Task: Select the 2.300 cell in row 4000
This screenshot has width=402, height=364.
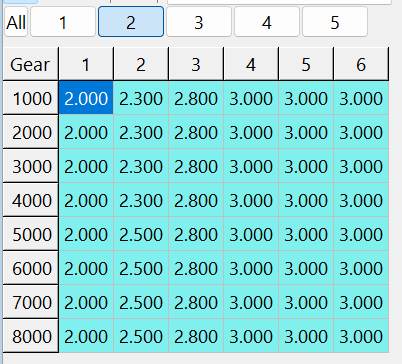Action: coord(141,200)
